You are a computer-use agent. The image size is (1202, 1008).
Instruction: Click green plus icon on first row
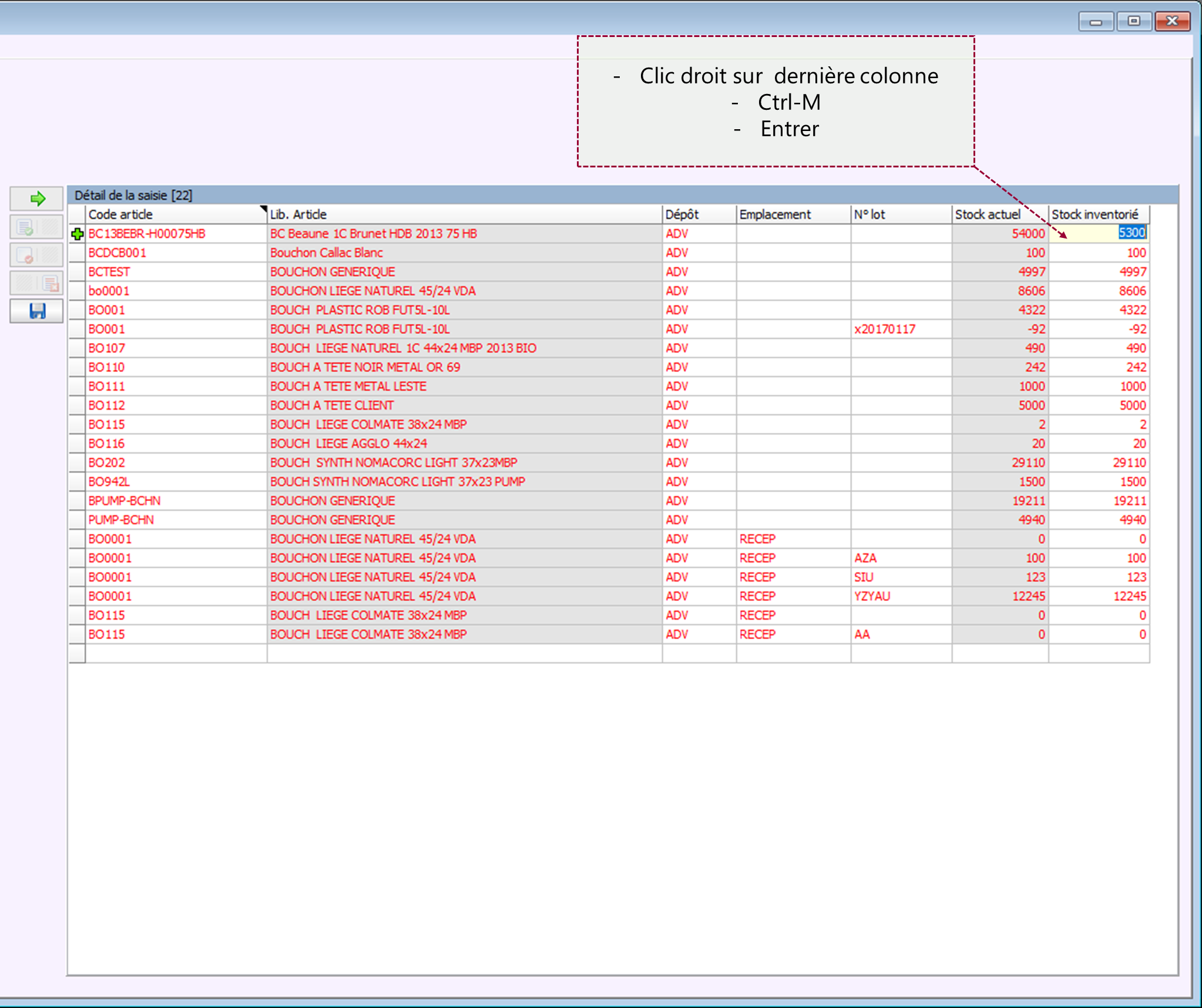[77, 234]
